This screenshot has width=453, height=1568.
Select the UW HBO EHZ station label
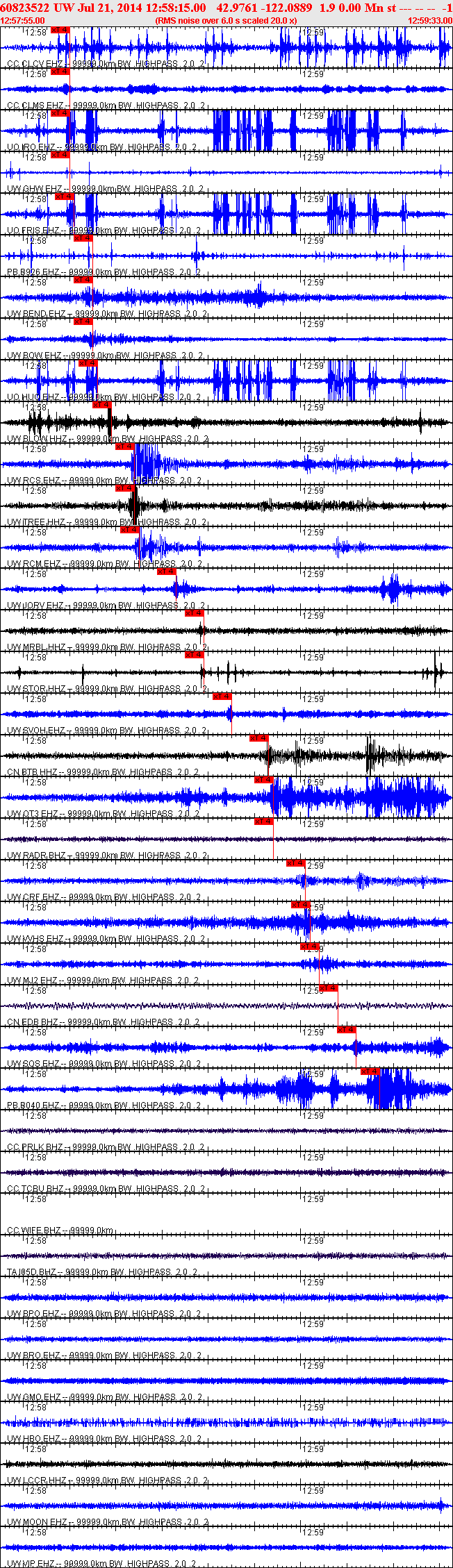(x=33, y=1439)
